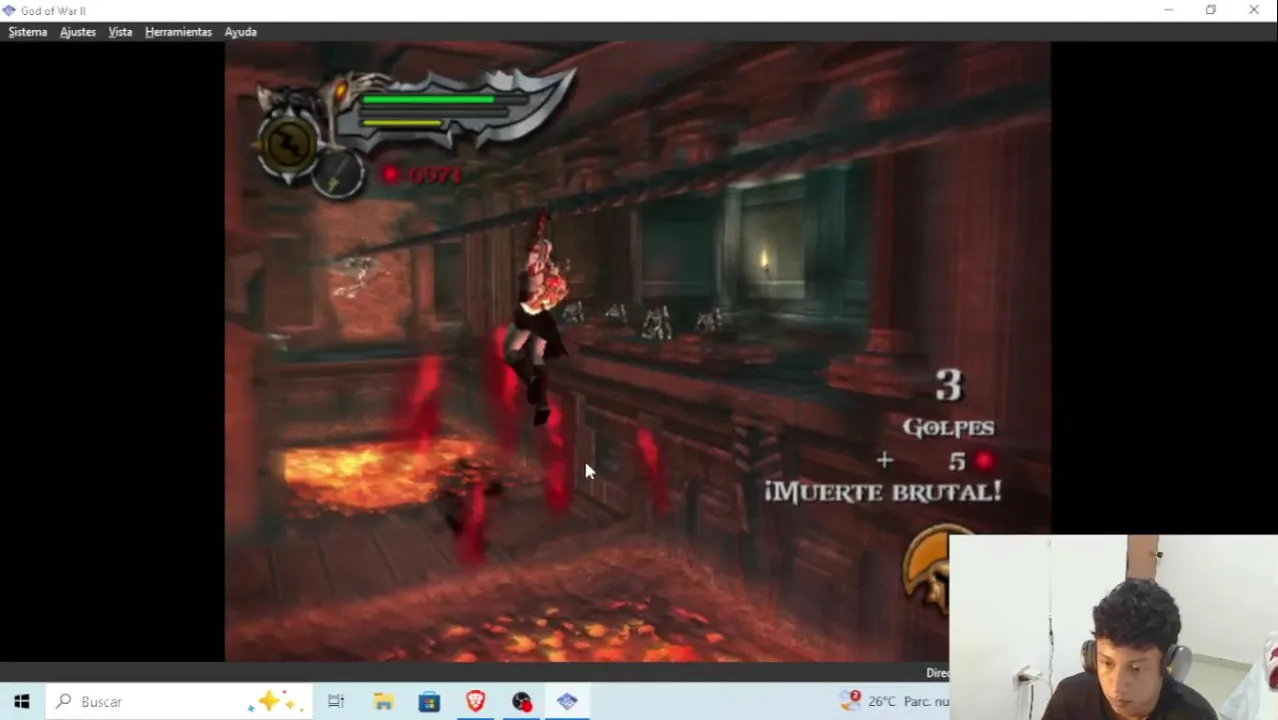This screenshot has width=1278, height=720.
Task: Open the 26°C weather widget
Action: pos(893,701)
